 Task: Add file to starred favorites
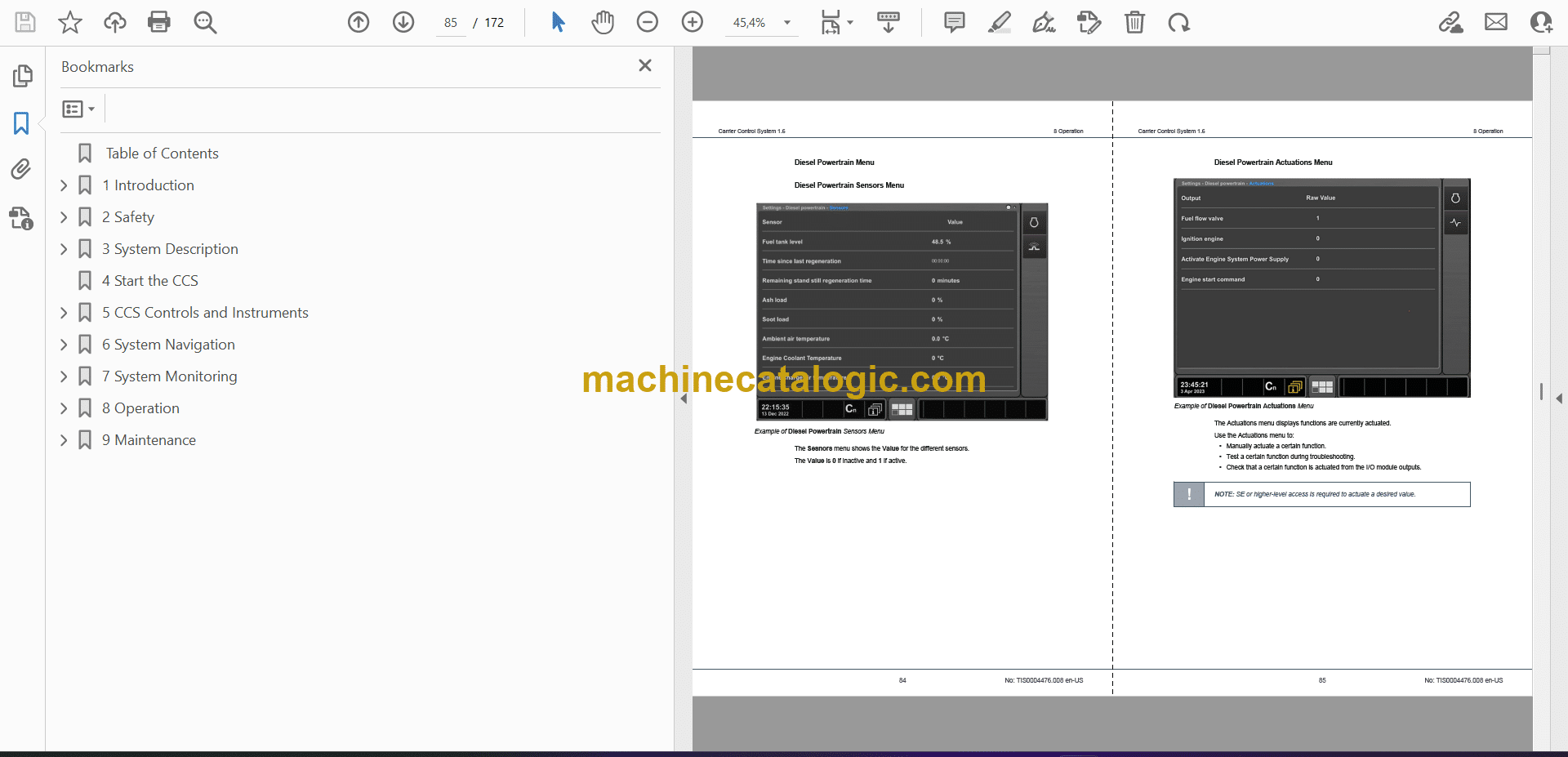pyautogui.click(x=70, y=22)
